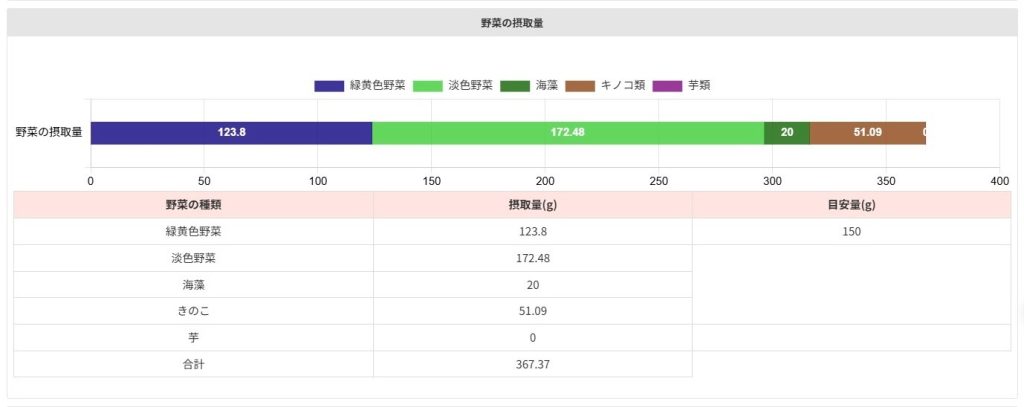
Task: Click the 150 recommended amount cell
Action: pos(851,231)
